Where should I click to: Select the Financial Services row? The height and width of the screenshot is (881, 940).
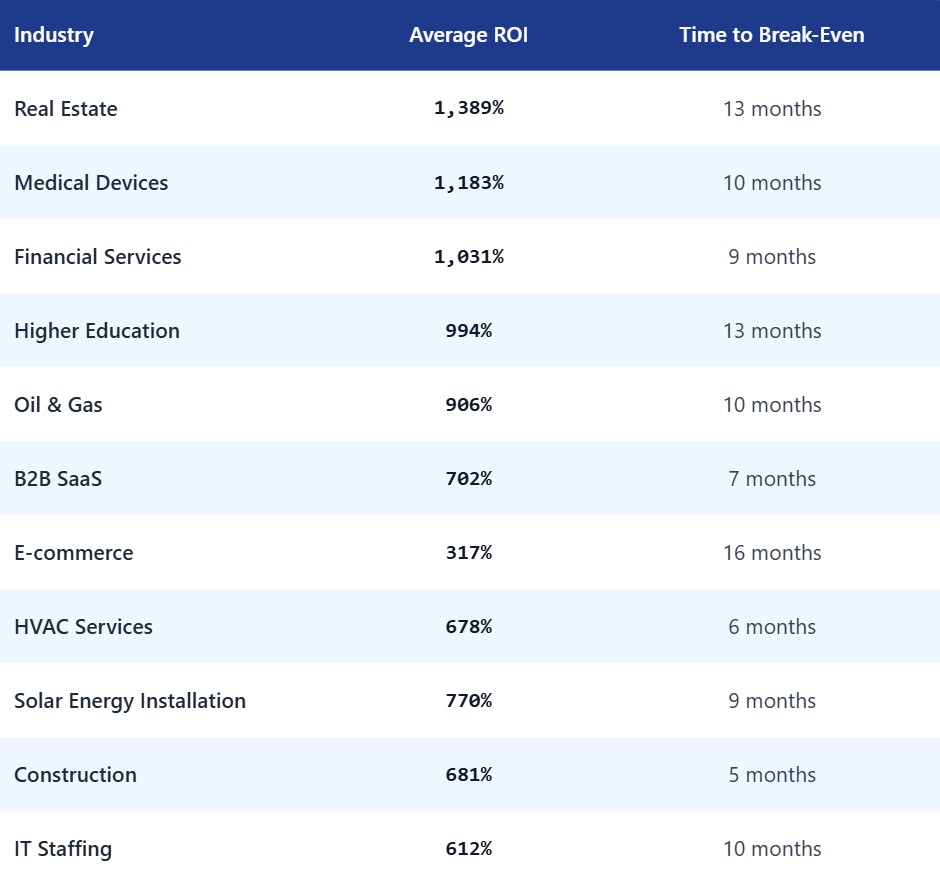[97, 257]
